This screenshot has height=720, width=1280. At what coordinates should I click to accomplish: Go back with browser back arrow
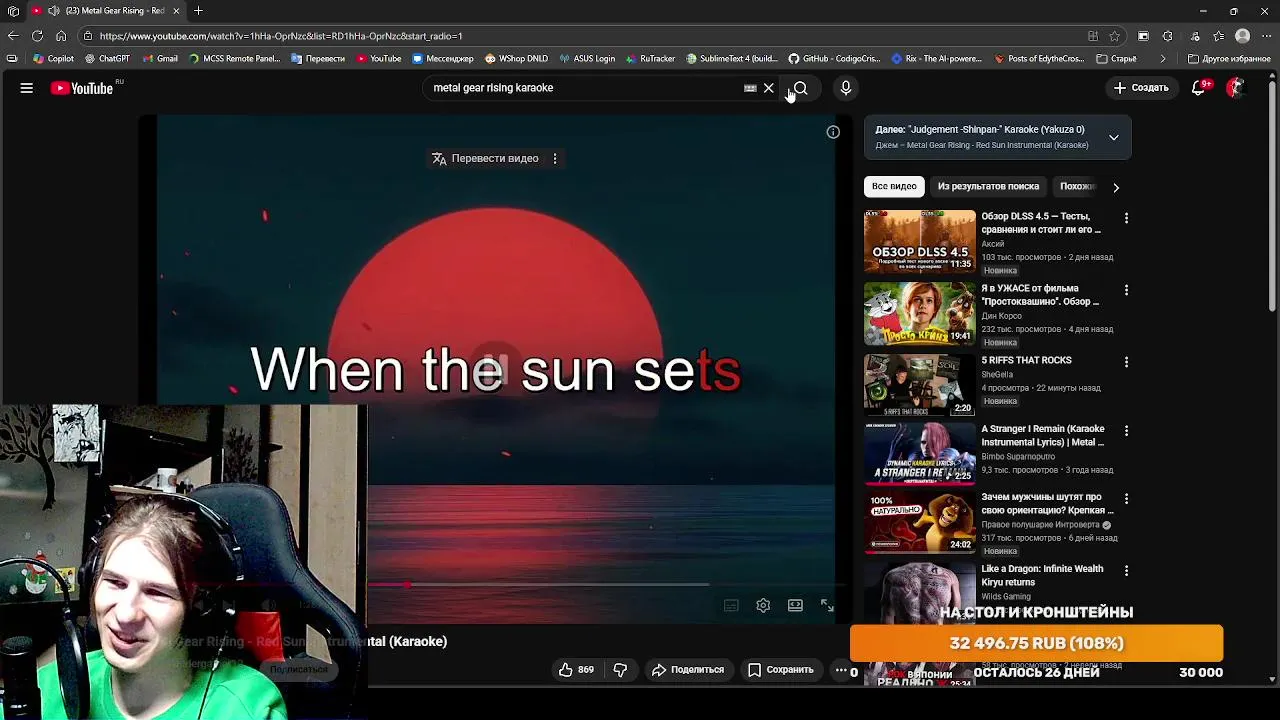[x=12, y=36]
